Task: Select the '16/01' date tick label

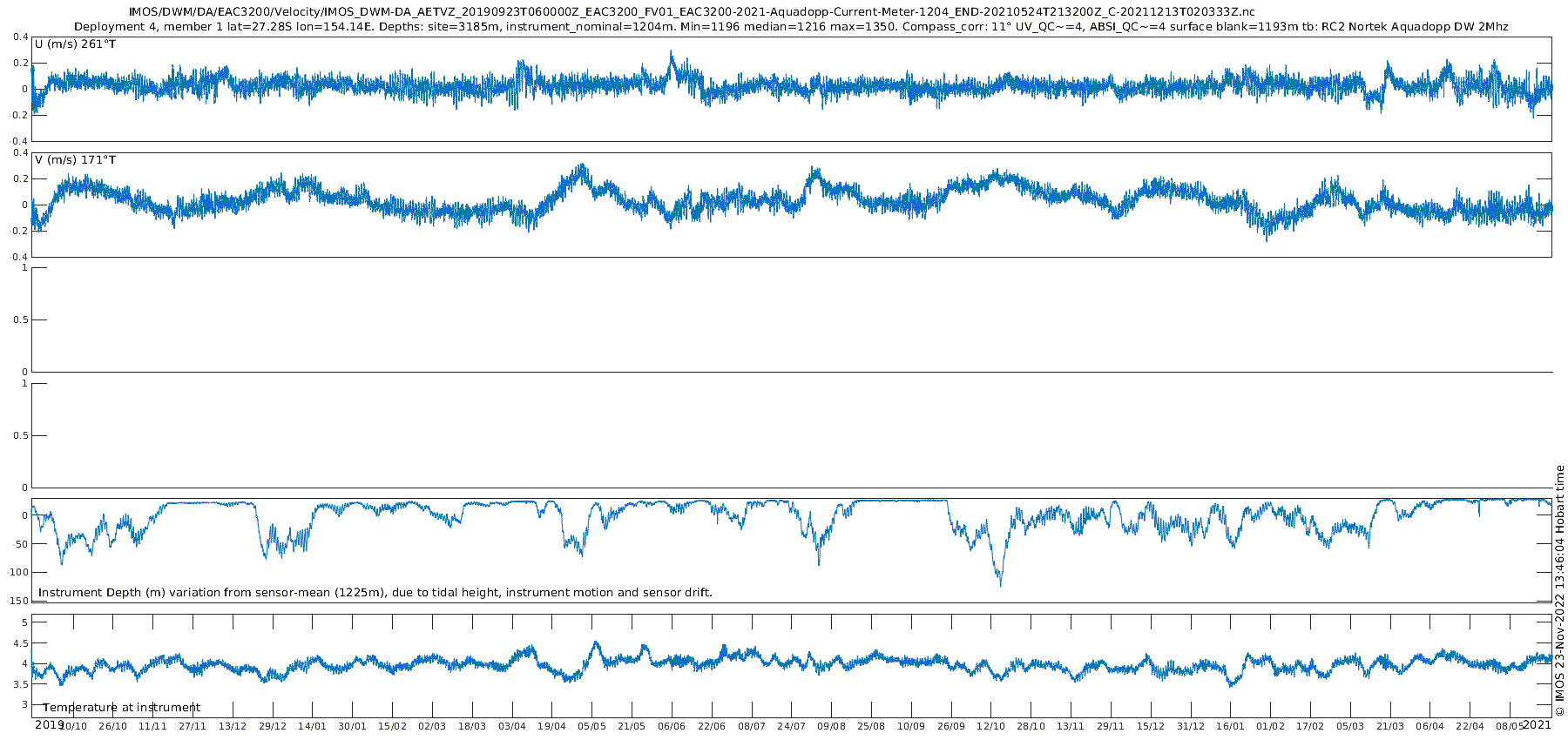Action: (1231, 726)
